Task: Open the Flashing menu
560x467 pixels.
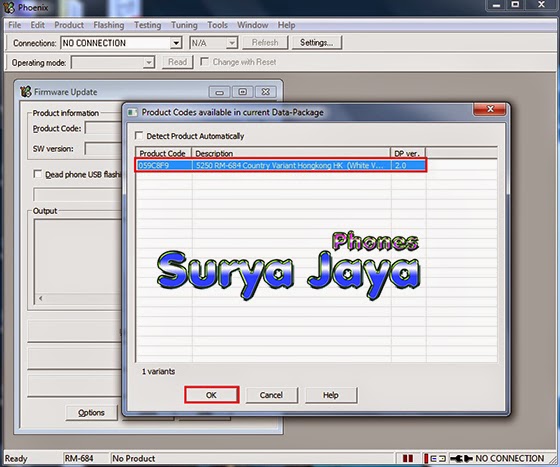Action: pos(109,25)
